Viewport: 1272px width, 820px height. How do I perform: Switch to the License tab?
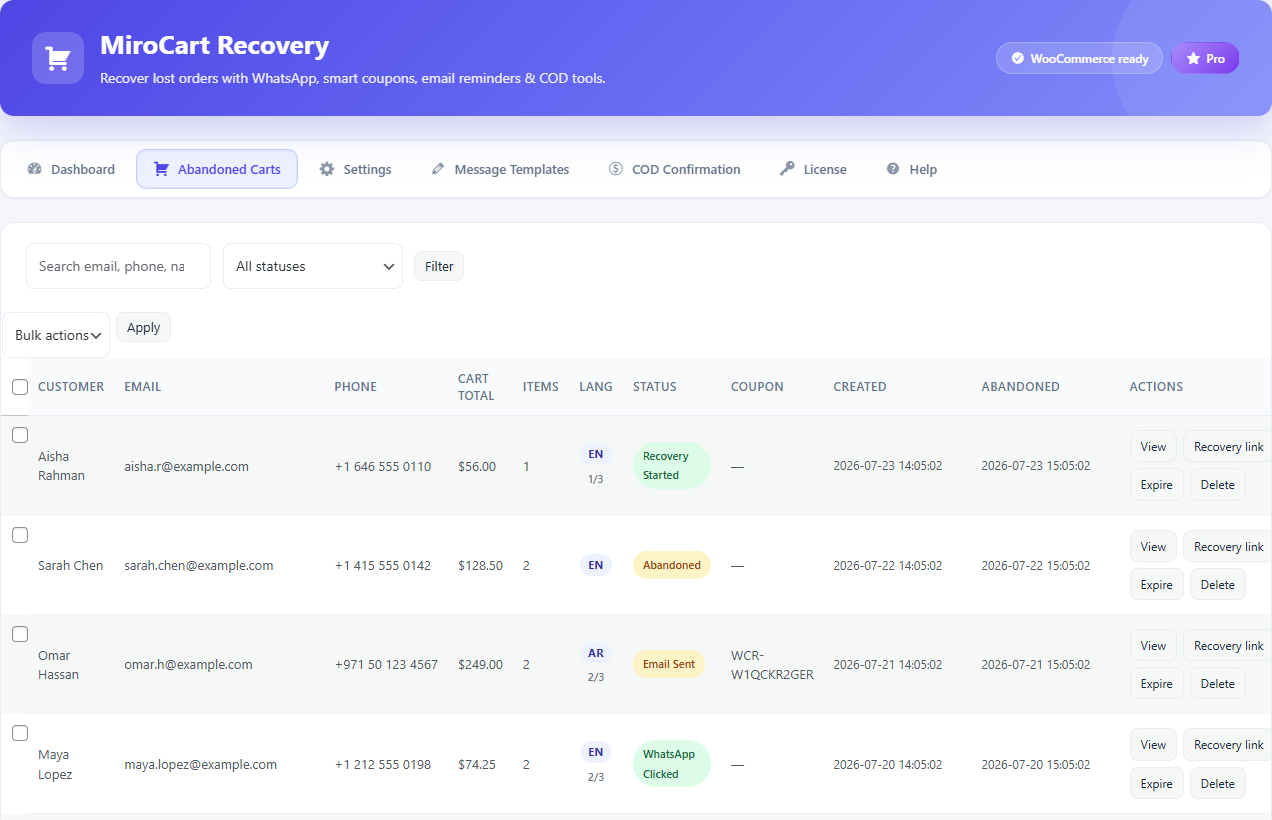pyautogui.click(x=813, y=169)
